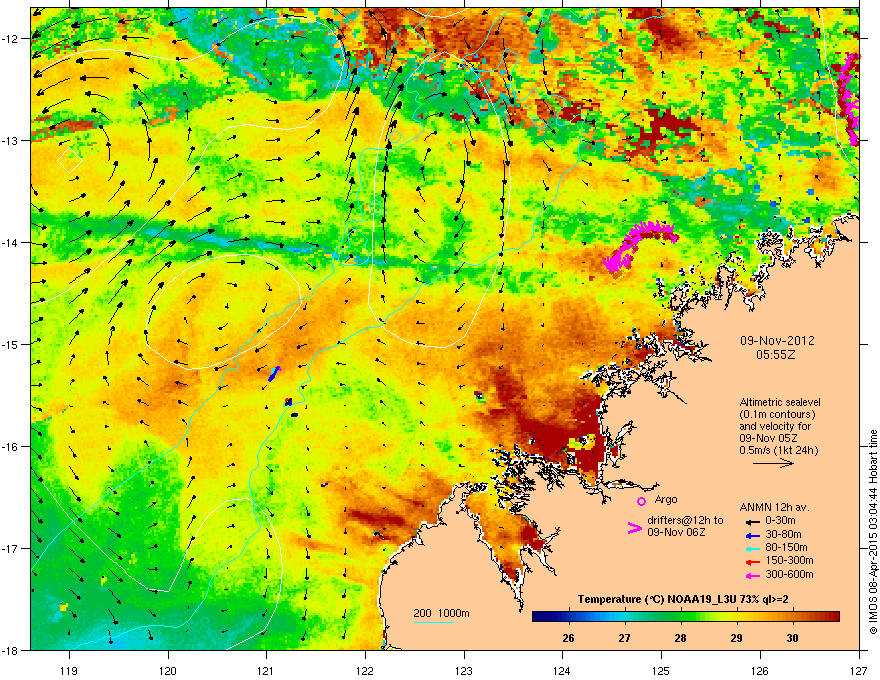Click the black 0-30m arrow in legend
880x680 pixels.
[x=751, y=521]
